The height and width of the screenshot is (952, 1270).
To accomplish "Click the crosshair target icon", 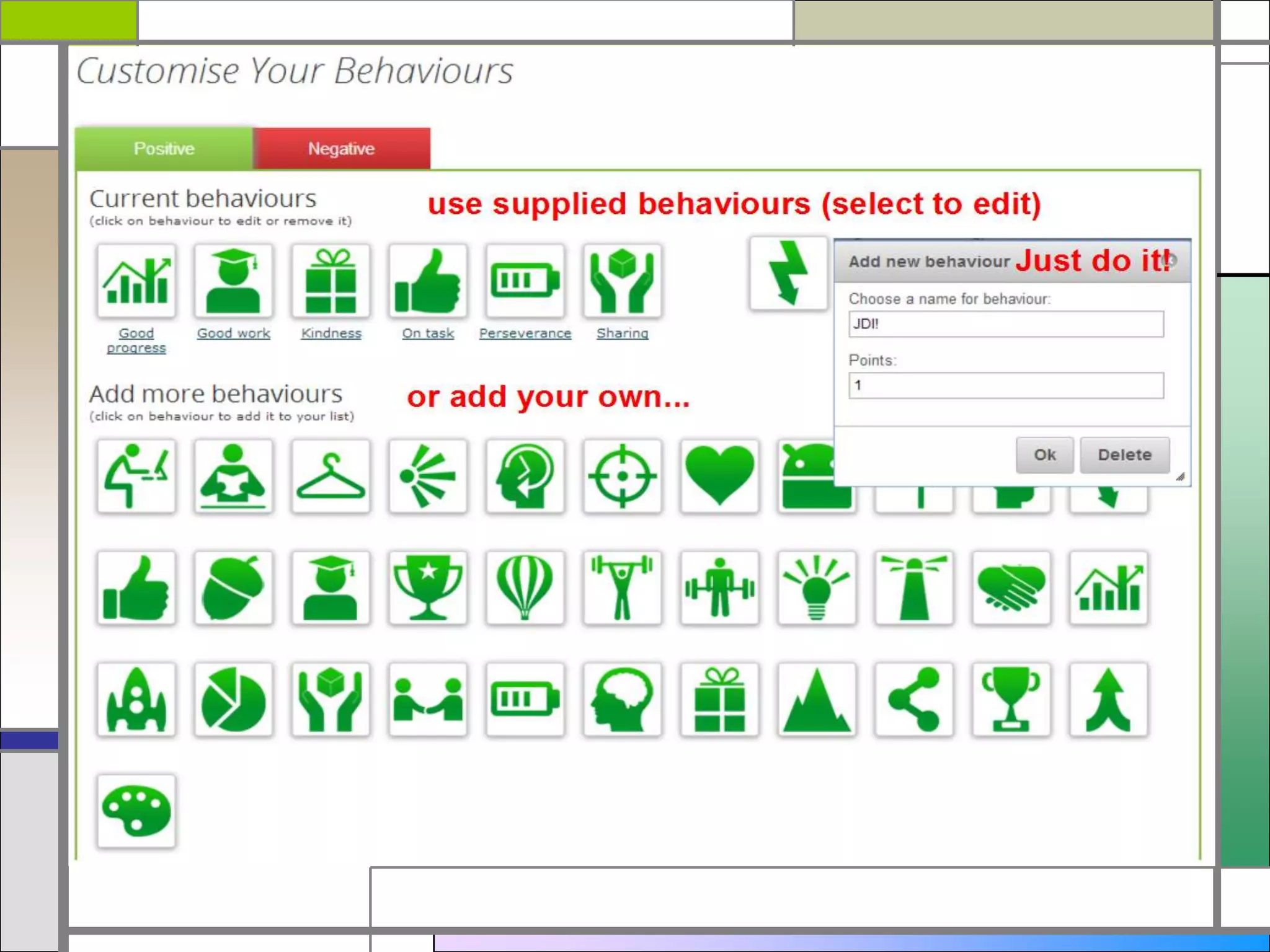I will 622,476.
